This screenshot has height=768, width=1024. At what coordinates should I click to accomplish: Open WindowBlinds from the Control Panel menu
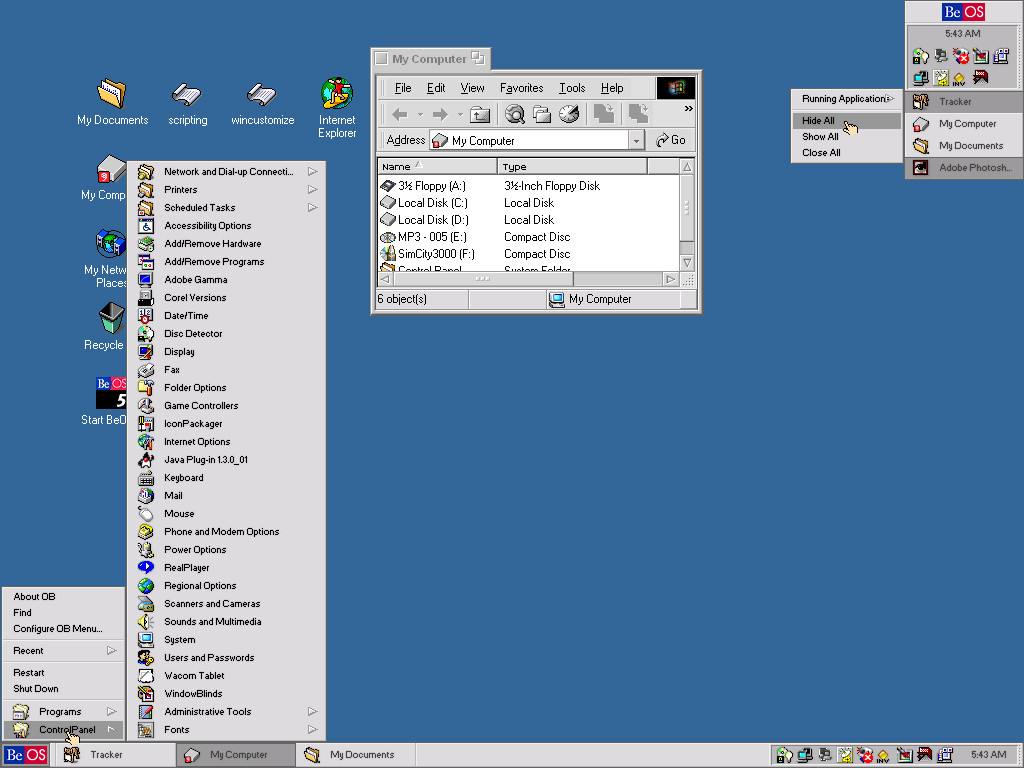click(226, 694)
